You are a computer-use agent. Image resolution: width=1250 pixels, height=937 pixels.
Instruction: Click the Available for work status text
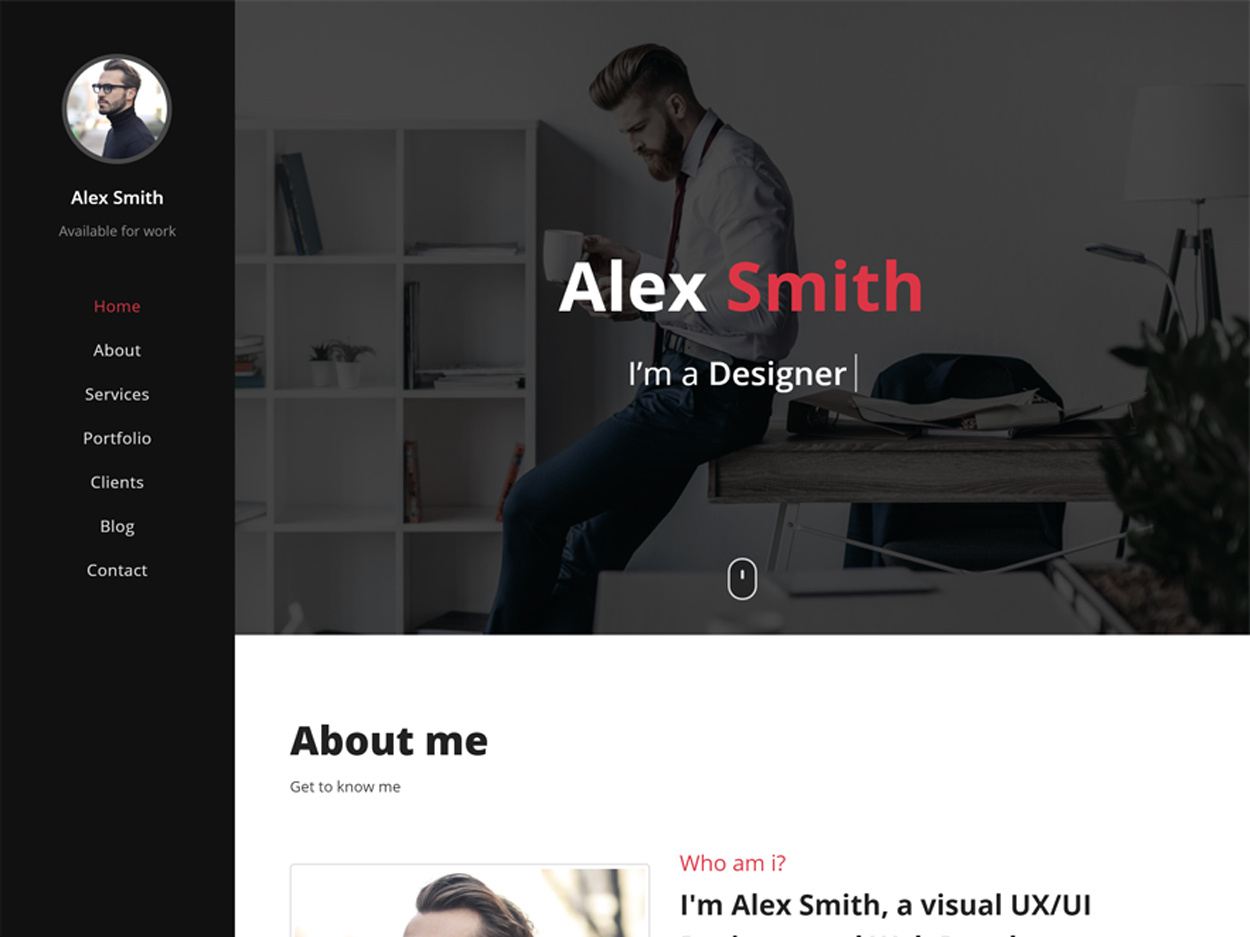coord(117,231)
